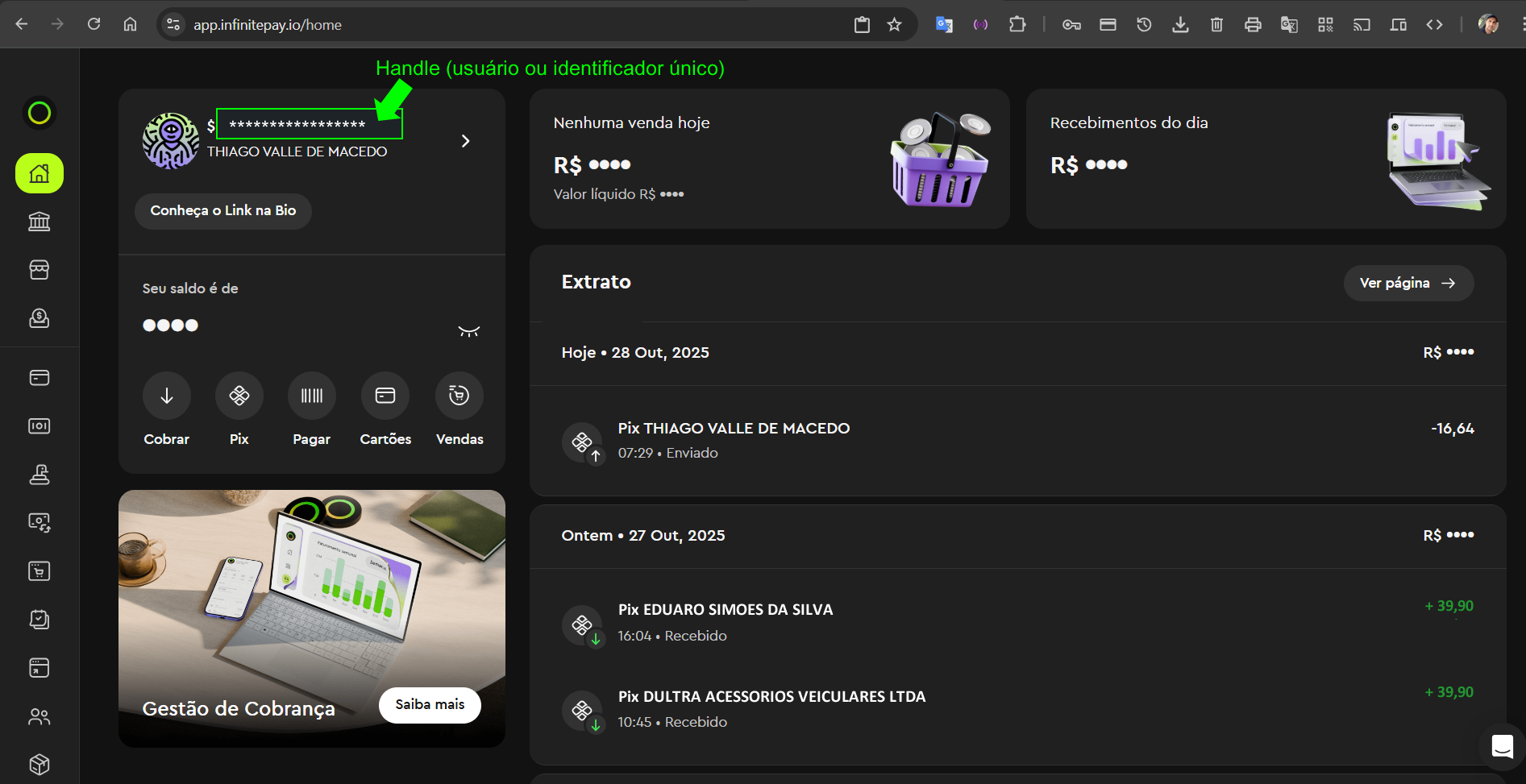Click Conheça o Link na Bio
The width and height of the screenshot is (1526, 784).
[223, 211]
